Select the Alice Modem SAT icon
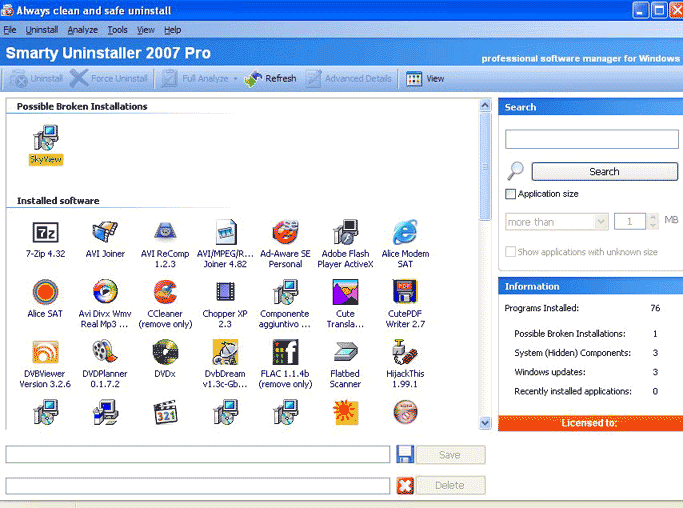This screenshot has height=508, width=683. coord(404,233)
